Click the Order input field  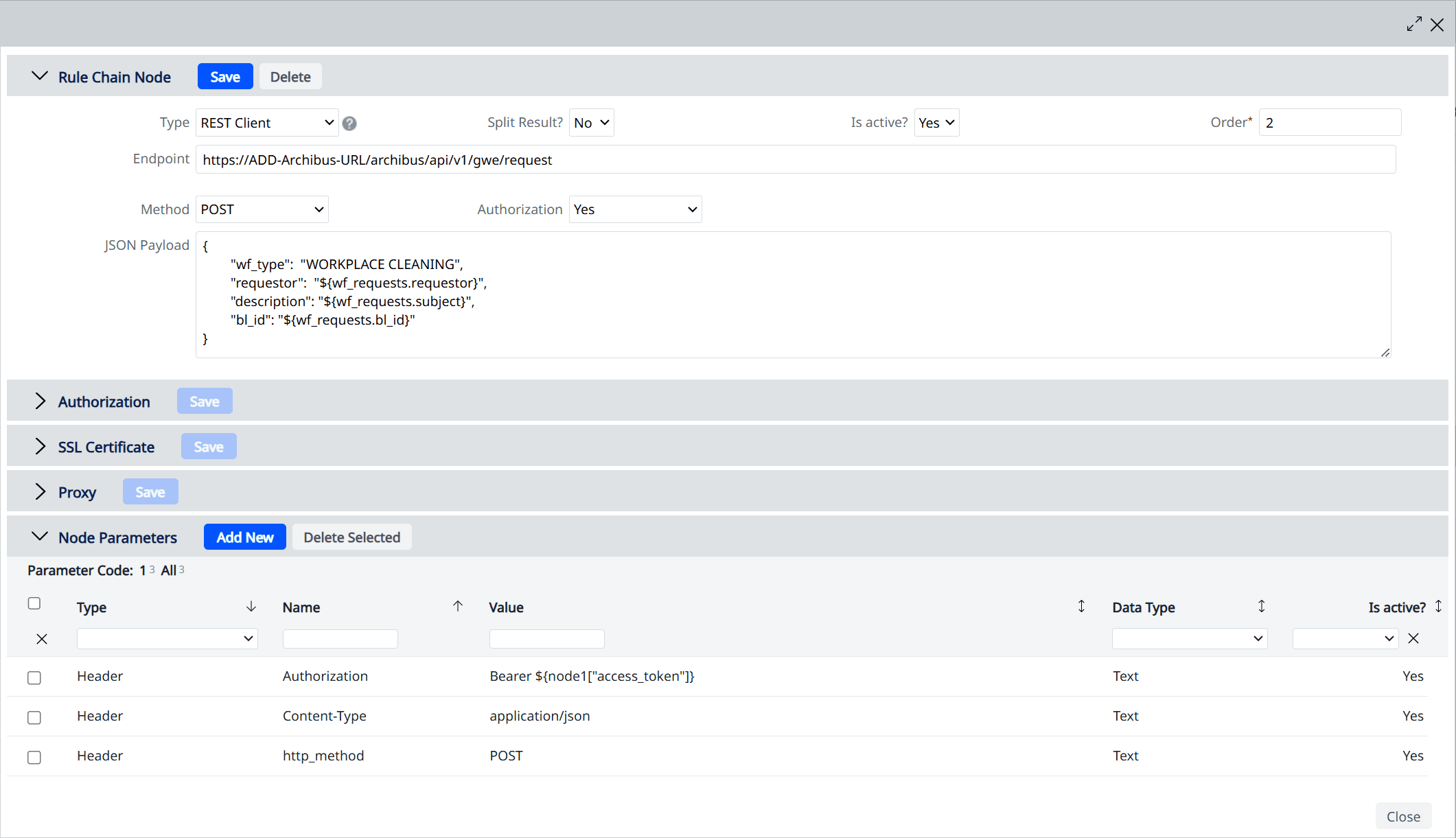point(1330,123)
